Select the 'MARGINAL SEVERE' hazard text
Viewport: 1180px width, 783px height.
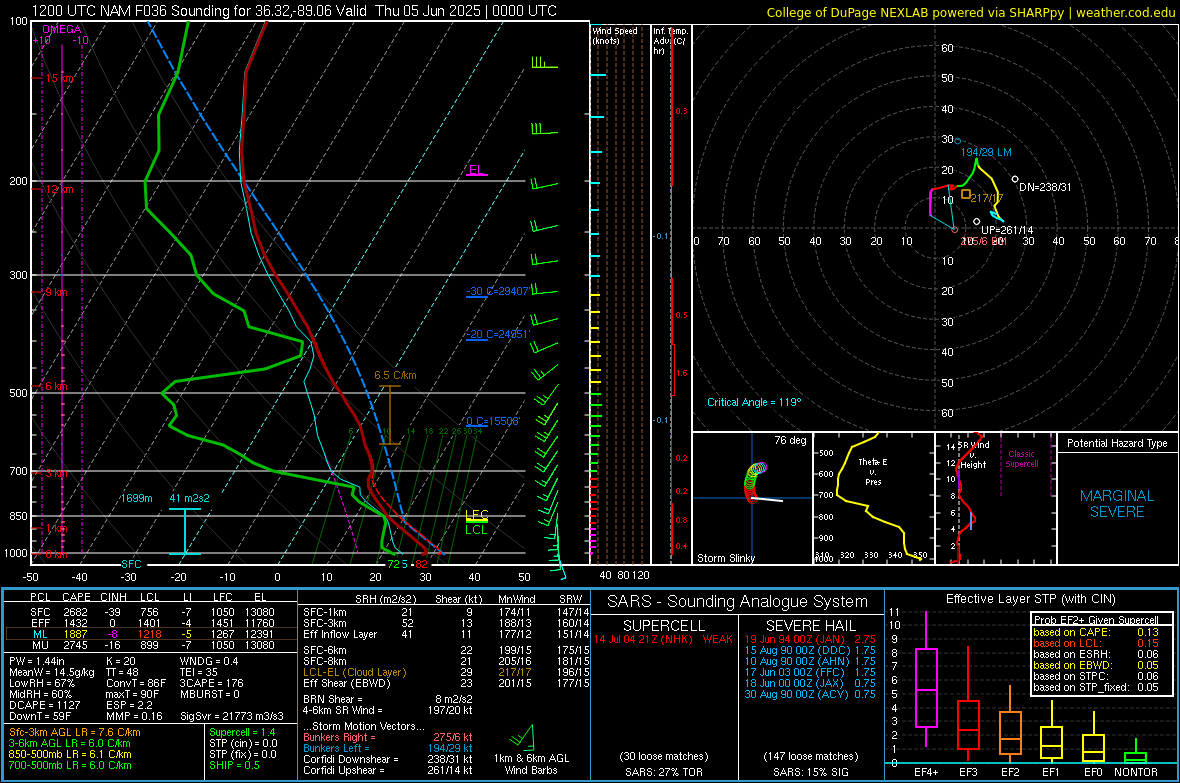pyautogui.click(x=1117, y=504)
